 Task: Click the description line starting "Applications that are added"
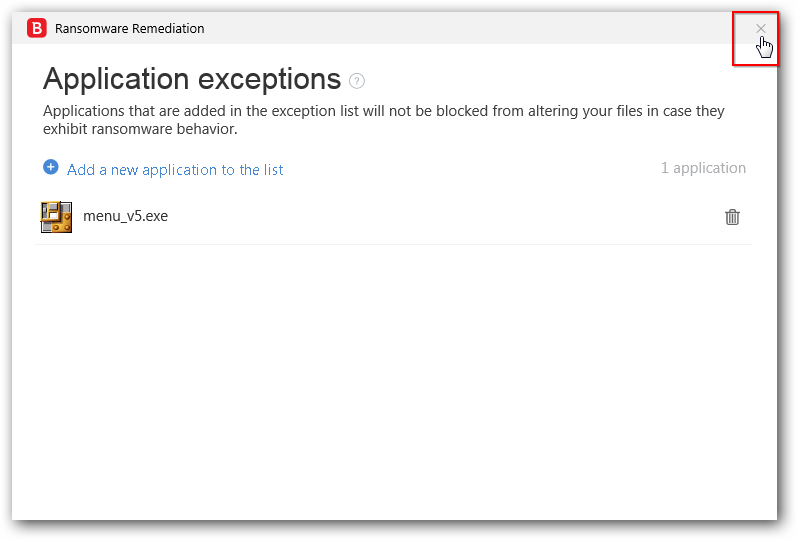(x=383, y=111)
